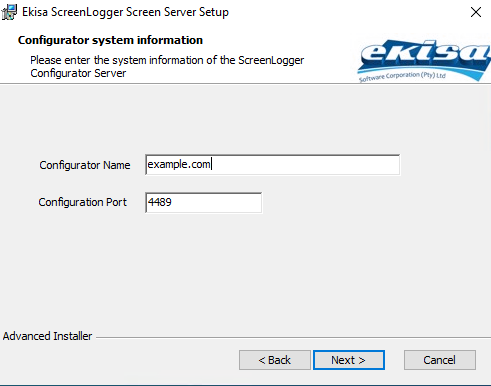Viewport: 491px width, 386px height.
Task: Click the Configurator system information heading
Action: coord(110,40)
